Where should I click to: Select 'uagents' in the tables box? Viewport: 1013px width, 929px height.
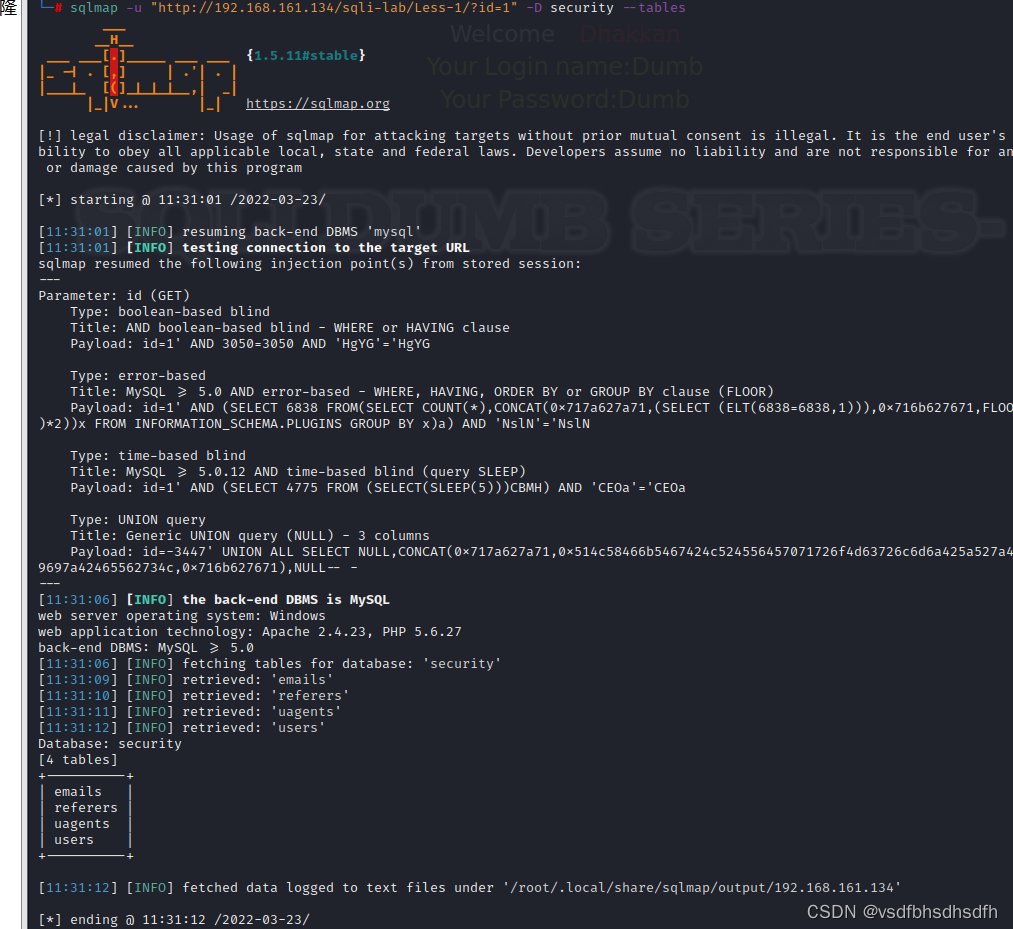(x=82, y=824)
